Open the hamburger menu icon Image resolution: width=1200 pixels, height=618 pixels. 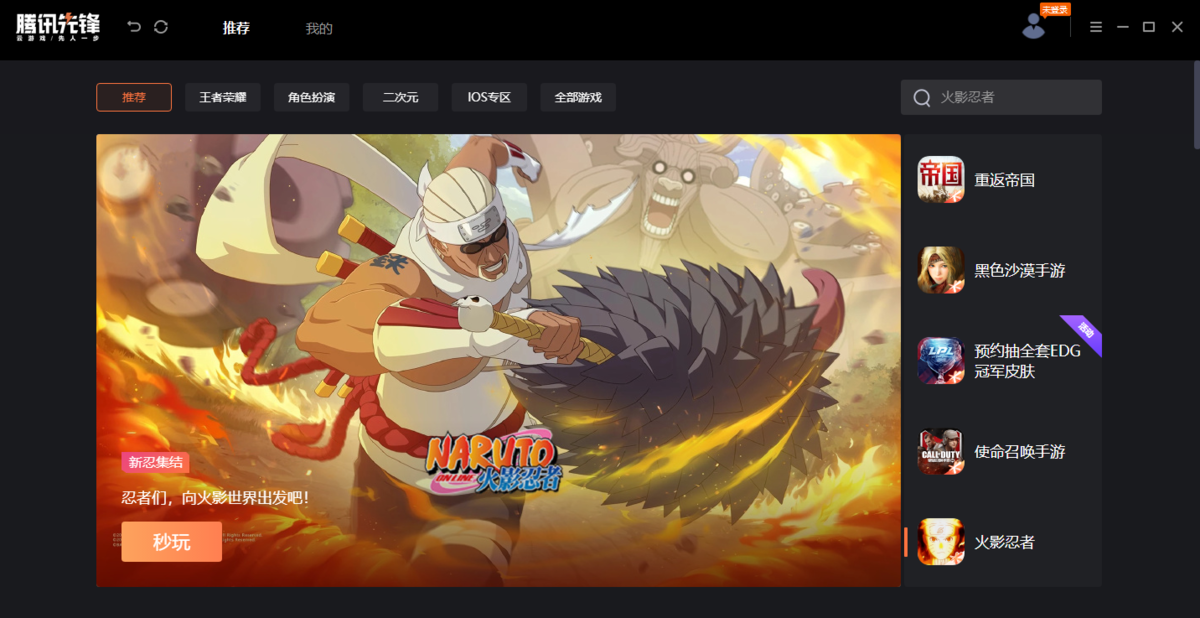[x=1096, y=27]
